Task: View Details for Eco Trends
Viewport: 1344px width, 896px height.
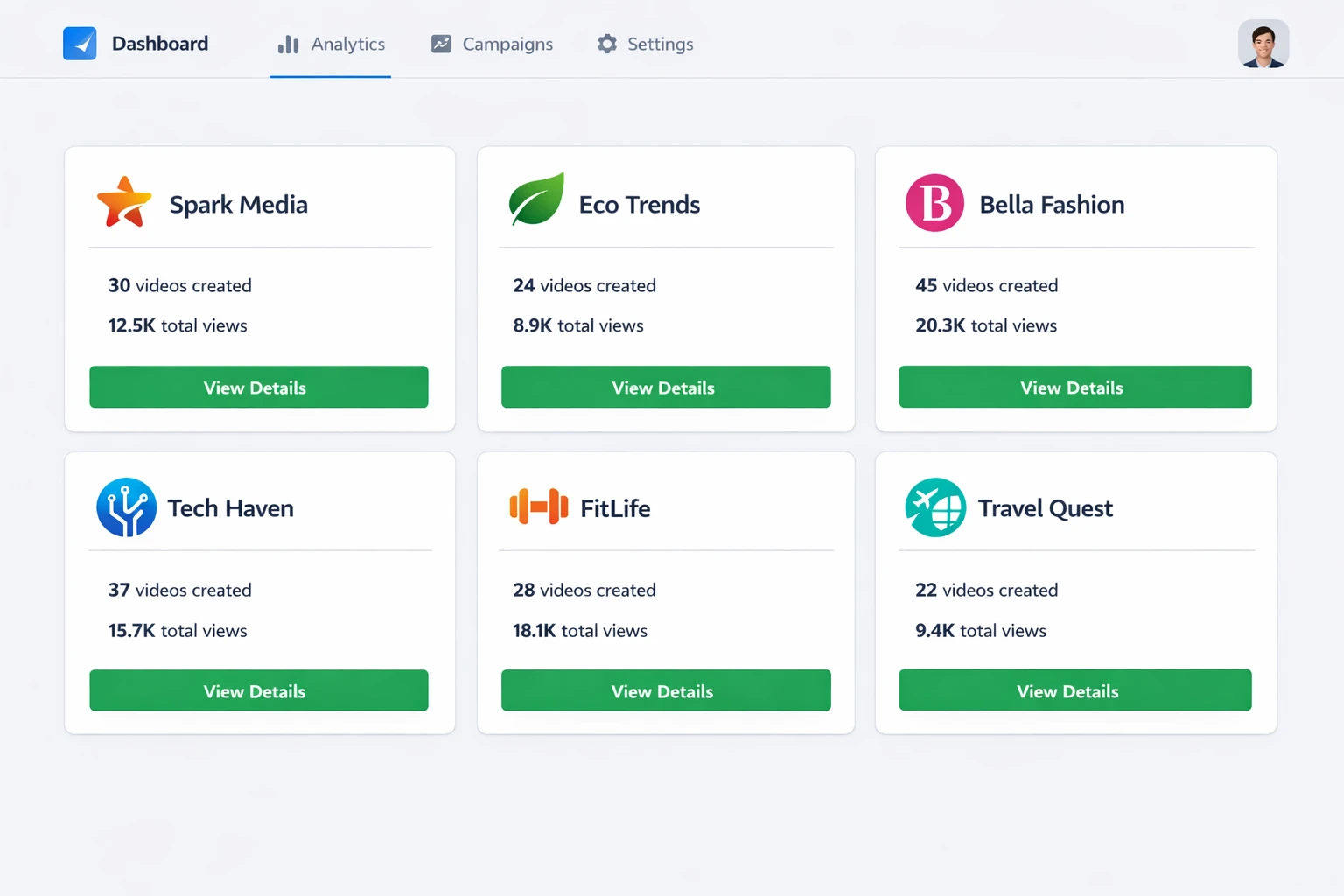Action: 665,387
